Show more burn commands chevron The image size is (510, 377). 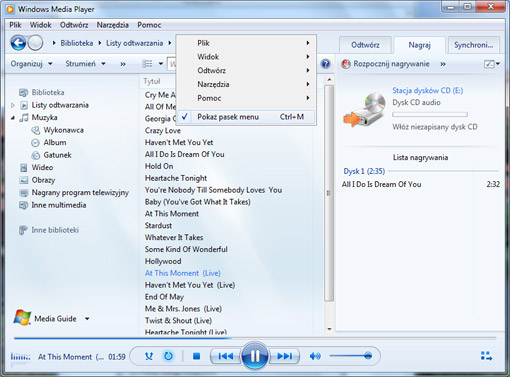tap(443, 64)
